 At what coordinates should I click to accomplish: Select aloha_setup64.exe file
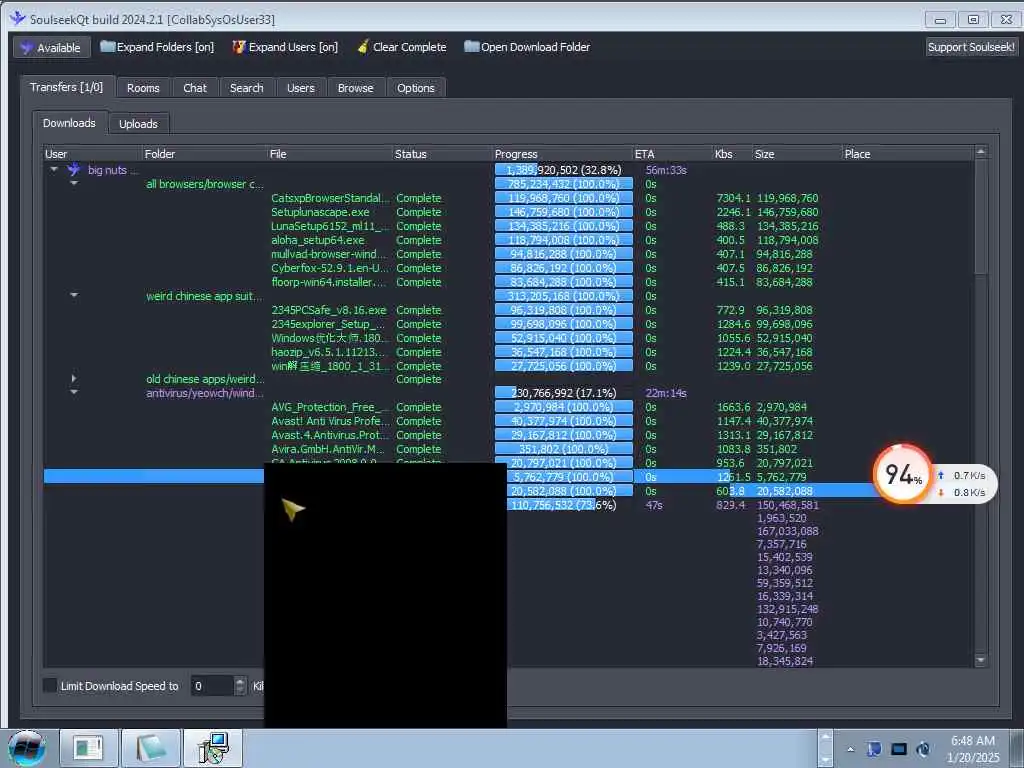tap(317, 240)
